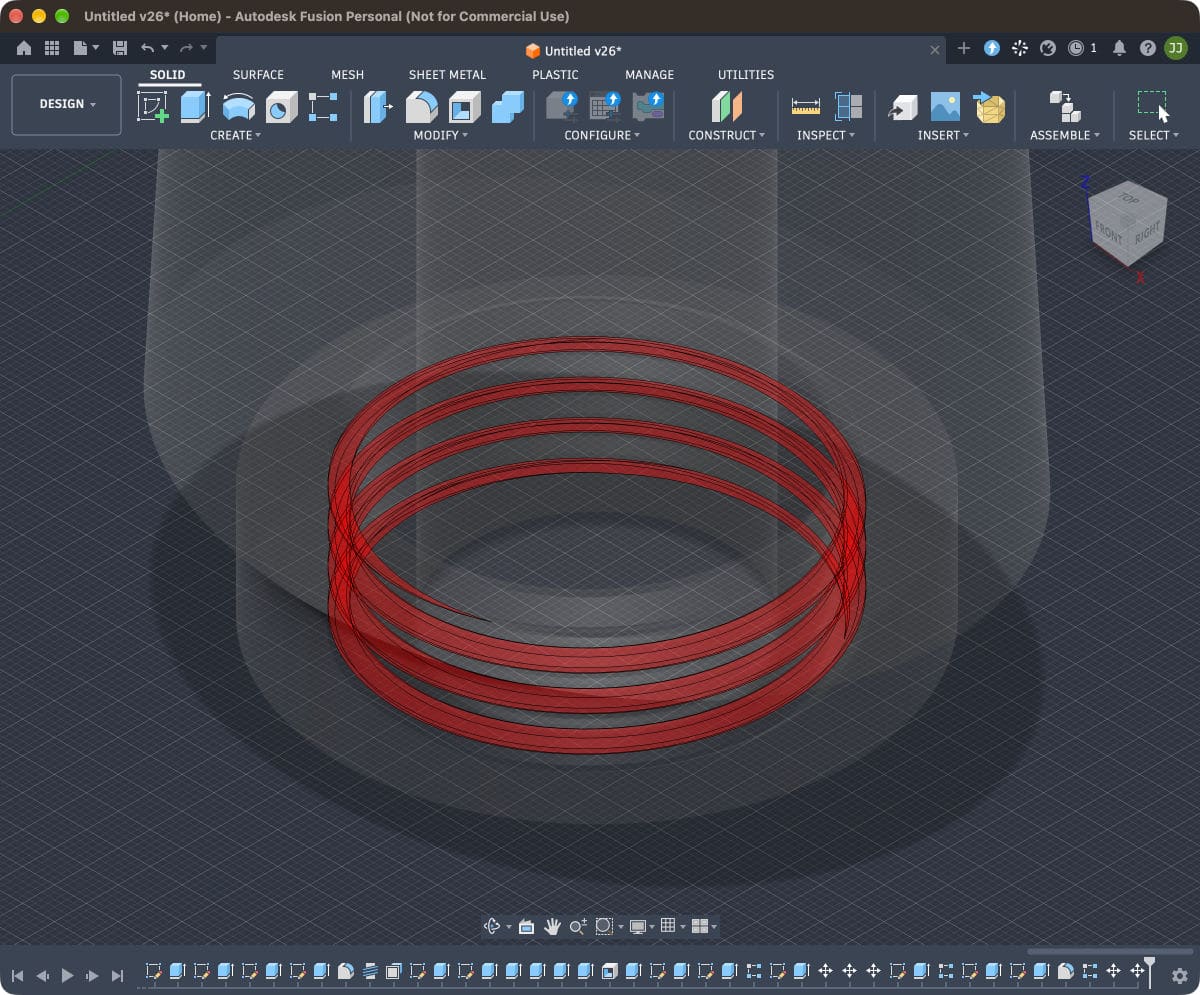Image resolution: width=1200 pixels, height=995 pixels.
Task: Click the Offset Plane construct icon
Action: click(x=727, y=106)
